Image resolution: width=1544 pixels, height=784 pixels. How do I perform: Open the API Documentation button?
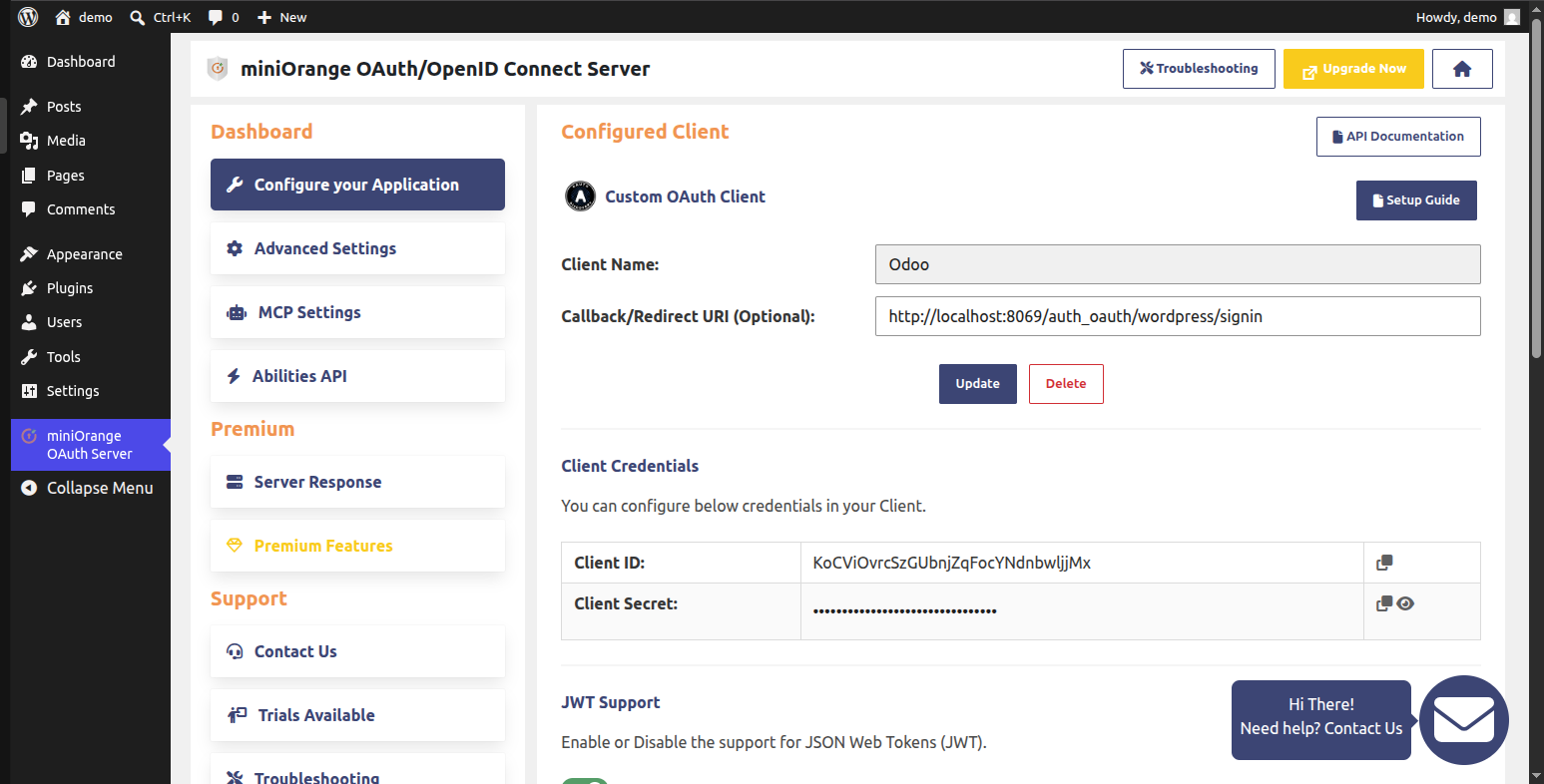point(1398,137)
